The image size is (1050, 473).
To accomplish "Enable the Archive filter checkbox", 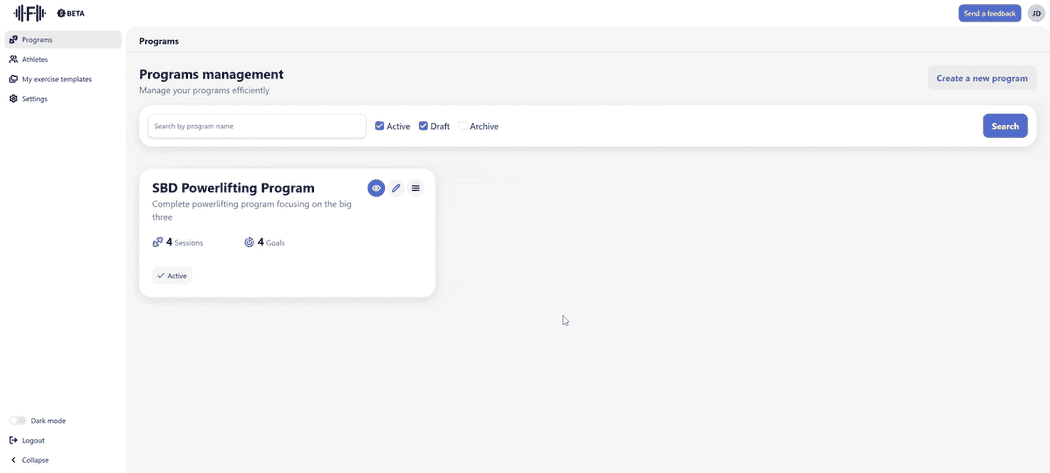I will tap(463, 126).
